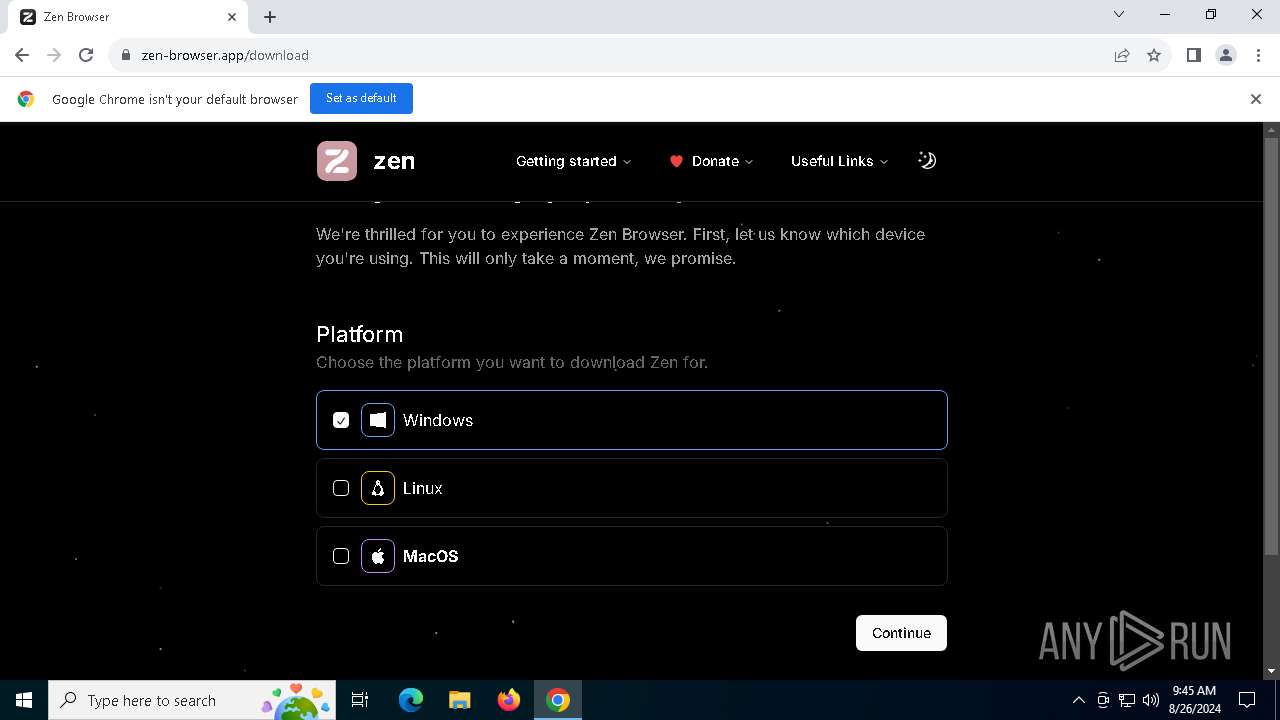
Task: Click the Continue button
Action: click(x=901, y=633)
